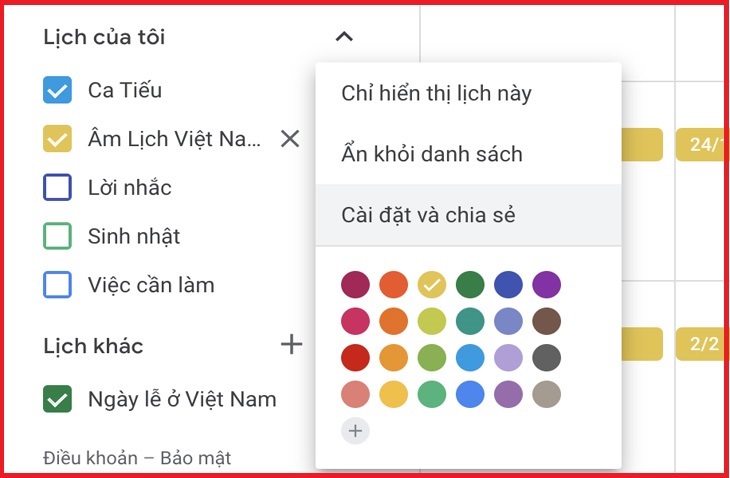Pick the brown swatch in second row

pos(546,321)
